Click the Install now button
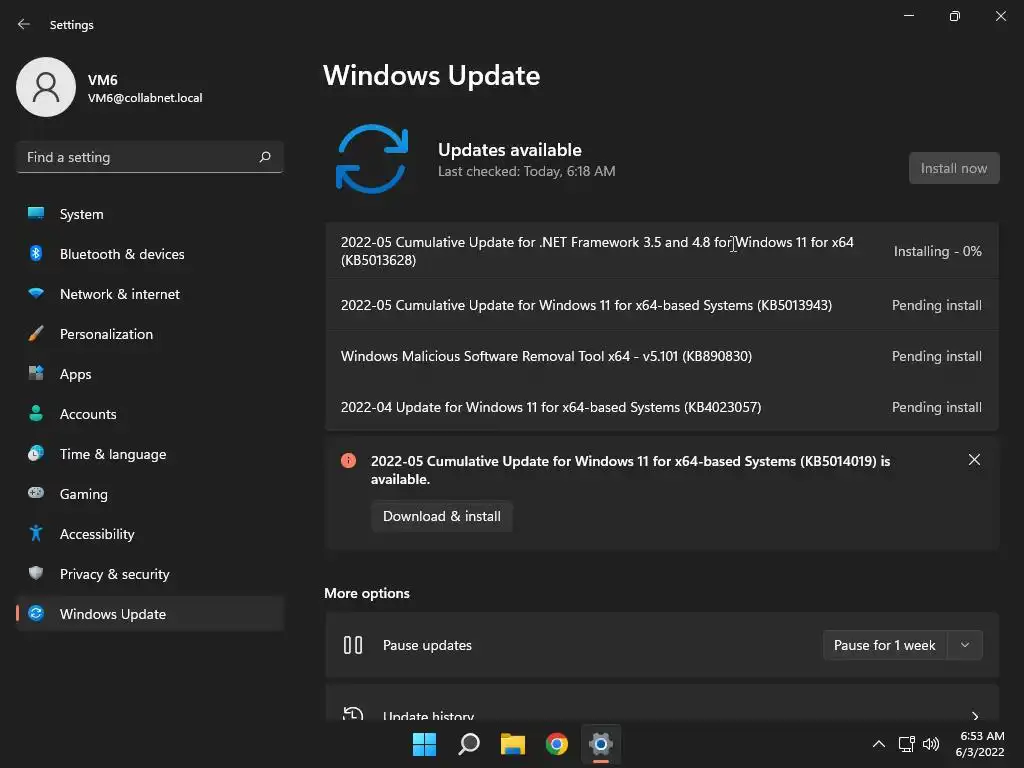The image size is (1024, 768). 954,168
